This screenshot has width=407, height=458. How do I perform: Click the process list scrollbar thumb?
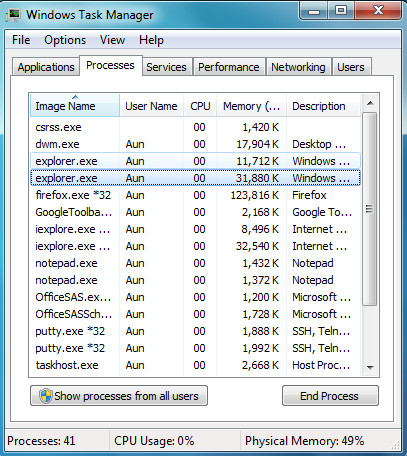click(x=370, y=209)
